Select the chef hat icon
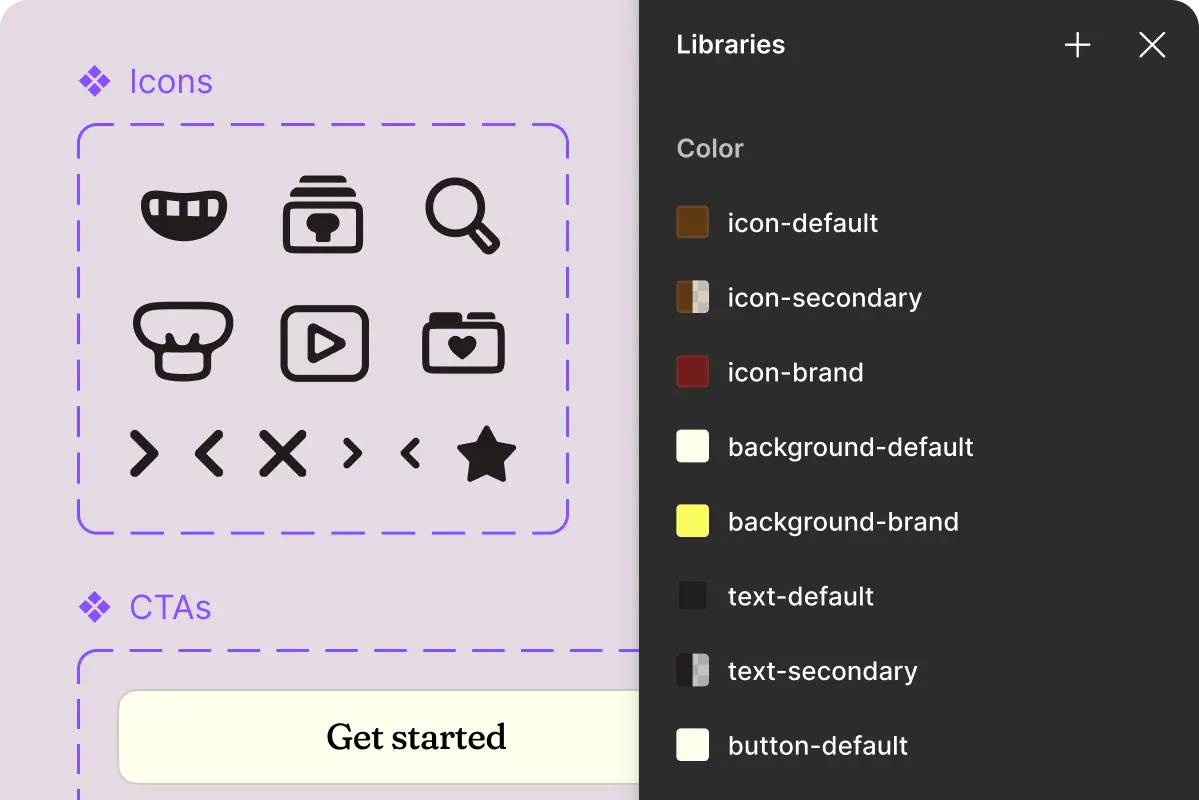The image size is (1199, 800). coord(183,342)
